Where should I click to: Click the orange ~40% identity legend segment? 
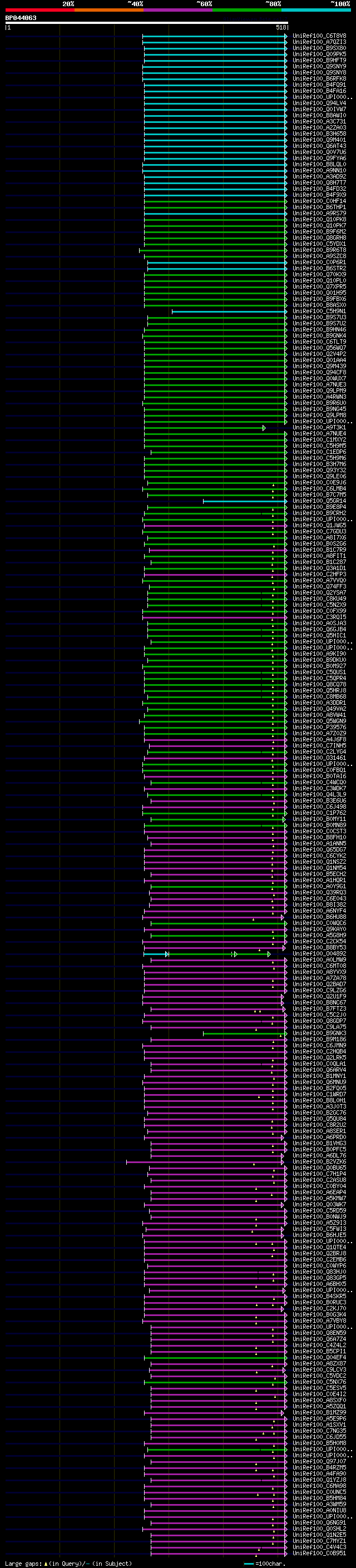[109, 10]
